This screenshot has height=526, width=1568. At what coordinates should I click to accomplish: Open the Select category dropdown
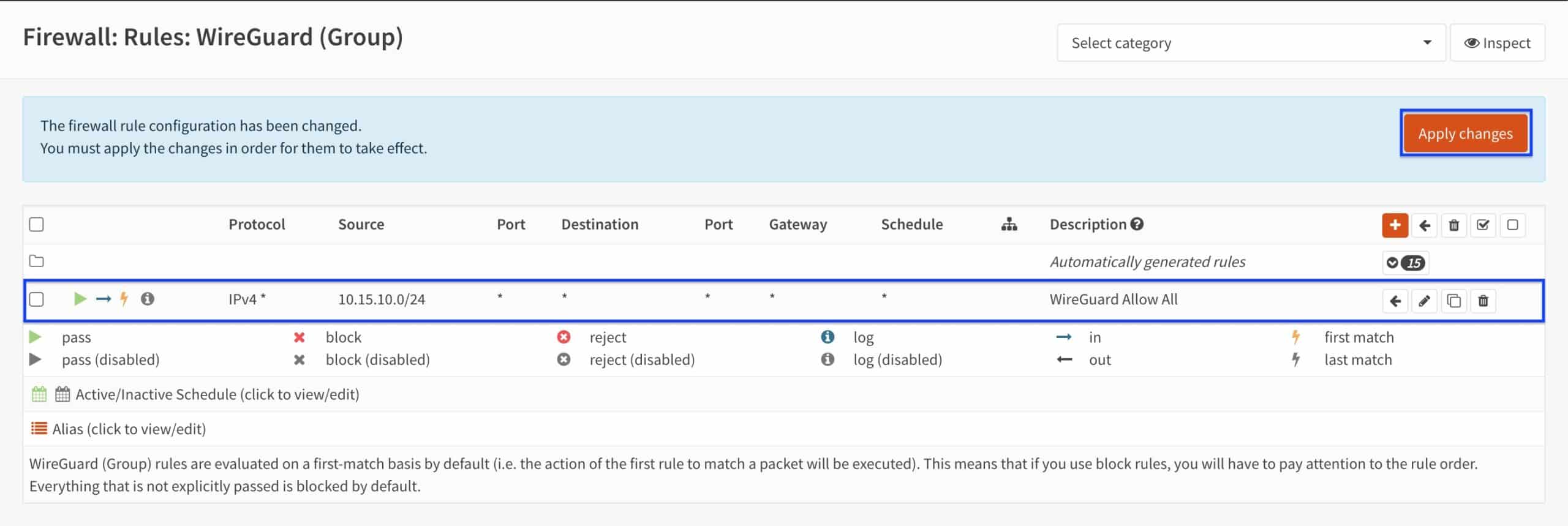1251,43
